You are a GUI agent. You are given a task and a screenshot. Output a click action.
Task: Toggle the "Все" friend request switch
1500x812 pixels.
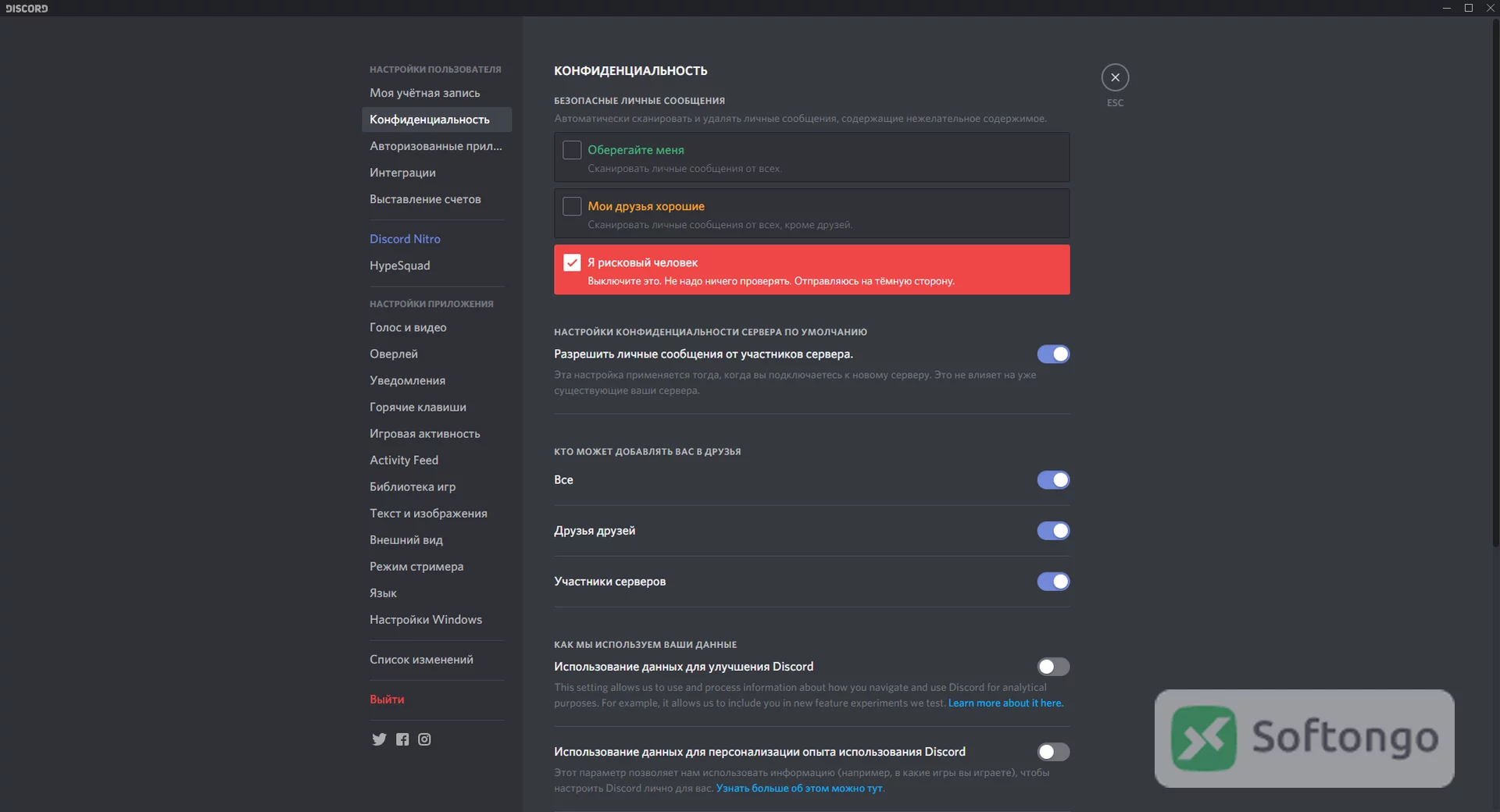pyautogui.click(x=1053, y=480)
